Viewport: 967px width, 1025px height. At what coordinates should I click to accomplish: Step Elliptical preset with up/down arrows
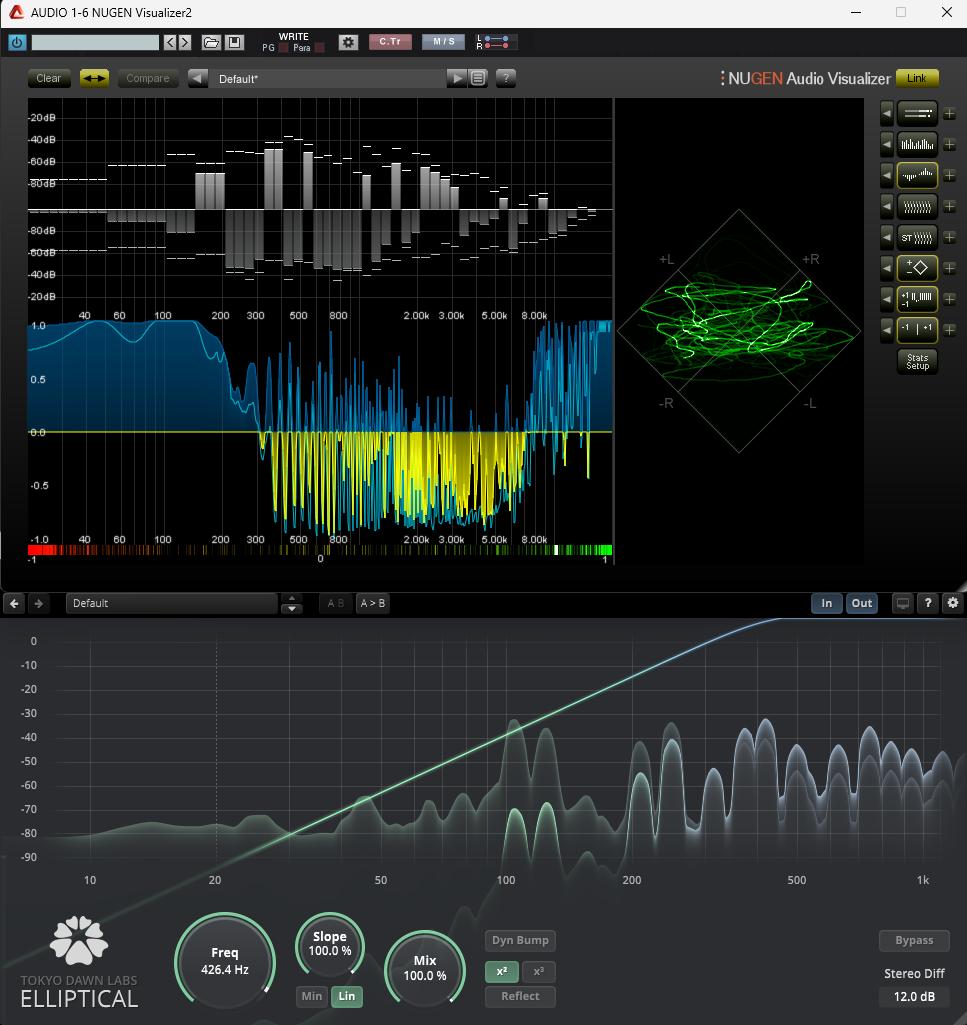292,603
